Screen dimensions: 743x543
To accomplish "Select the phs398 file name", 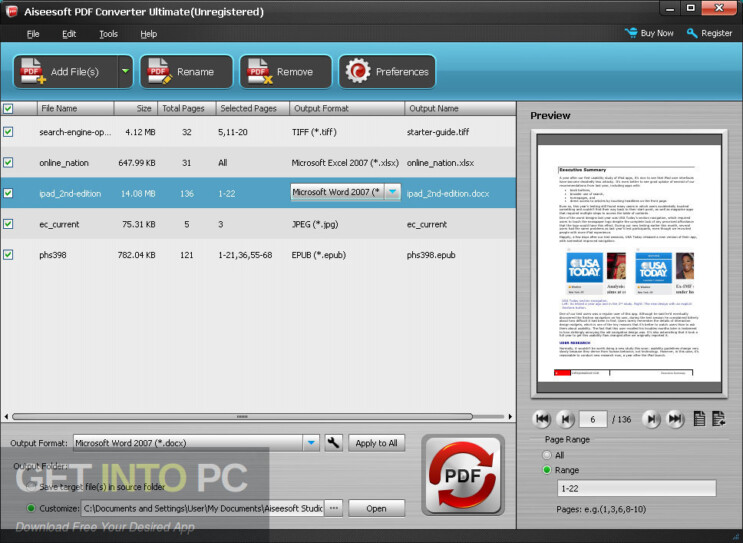I will tap(53, 255).
